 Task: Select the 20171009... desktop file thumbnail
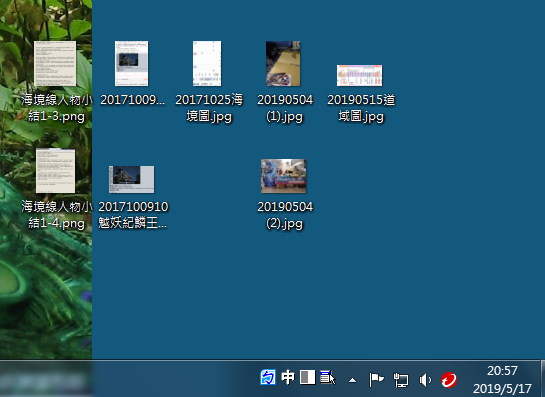[131, 64]
